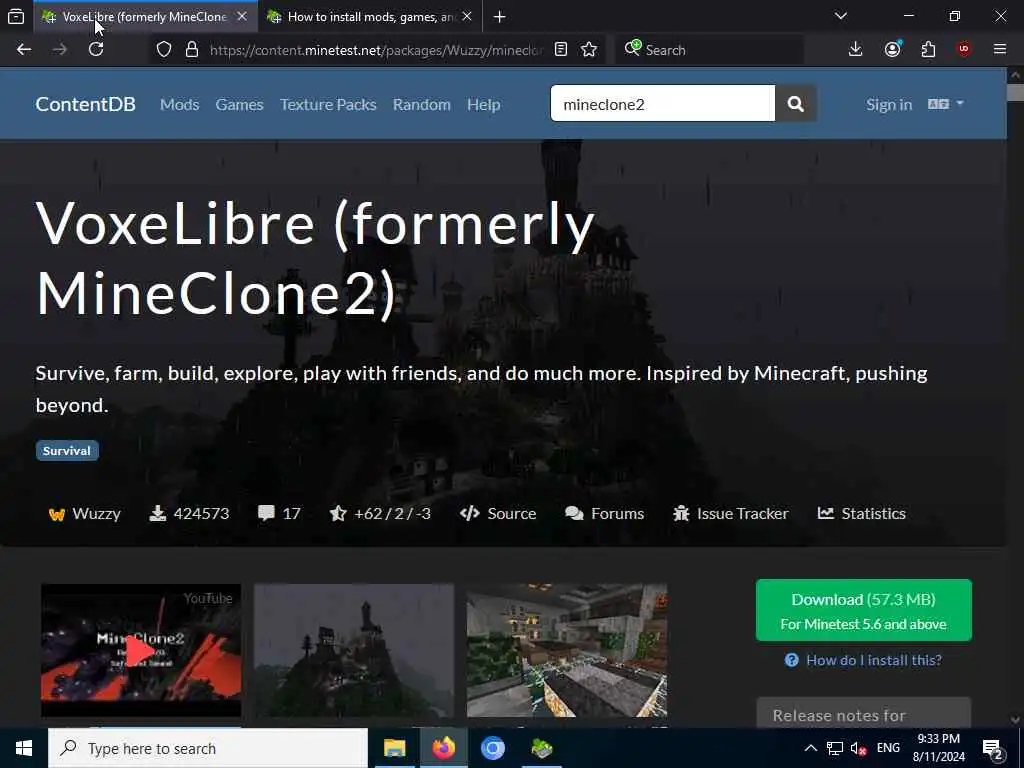
Task: Open How do I install this? link
Action: click(x=863, y=660)
